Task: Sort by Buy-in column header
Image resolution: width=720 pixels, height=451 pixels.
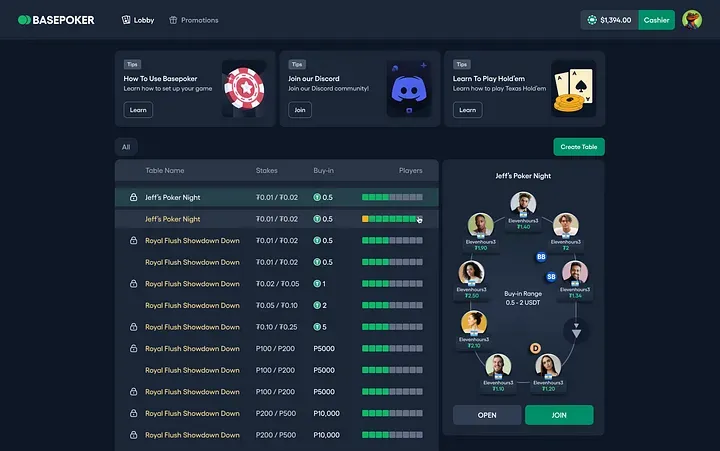Action: [323, 170]
